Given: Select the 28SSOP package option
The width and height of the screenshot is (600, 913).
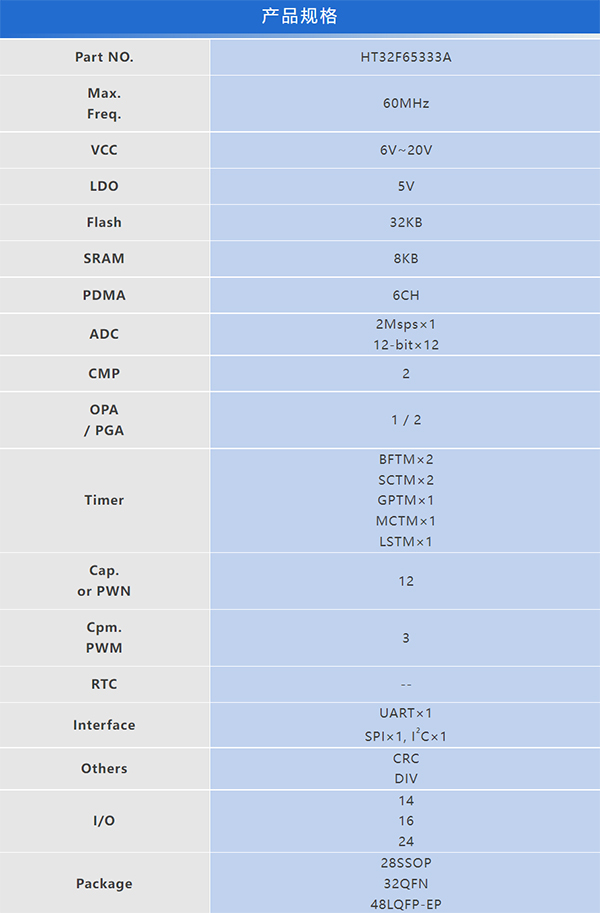Looking at the screenshot, I should click(x=405, y=862).
